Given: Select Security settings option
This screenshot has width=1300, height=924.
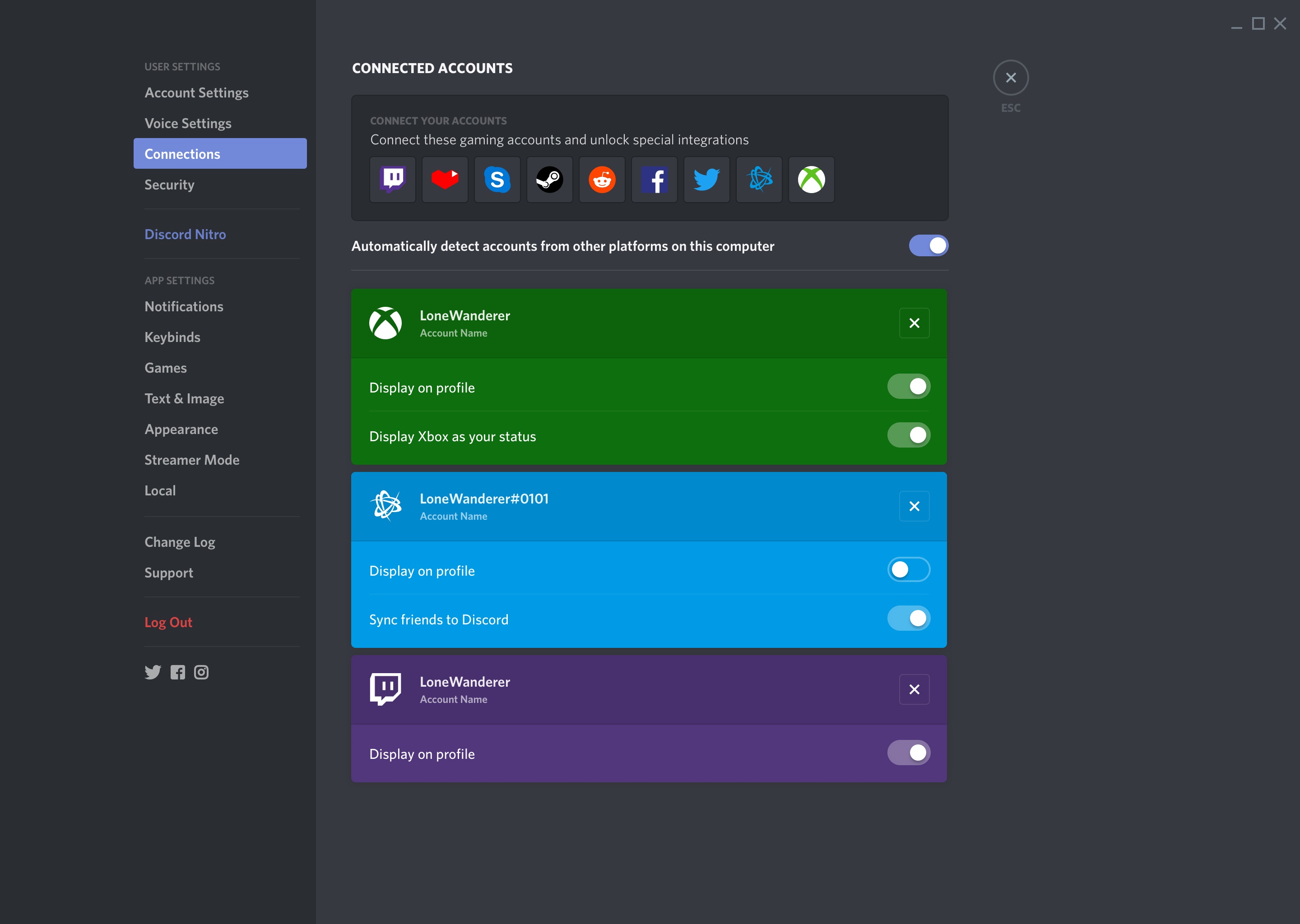Looking at the screenshot, I should [x=168, y=184].
